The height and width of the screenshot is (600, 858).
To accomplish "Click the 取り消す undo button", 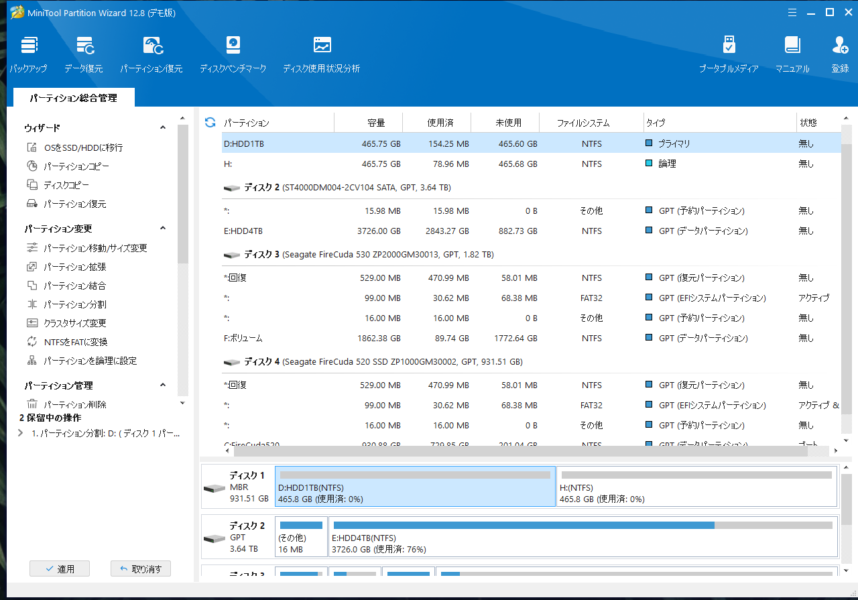I will coord(141,569).
